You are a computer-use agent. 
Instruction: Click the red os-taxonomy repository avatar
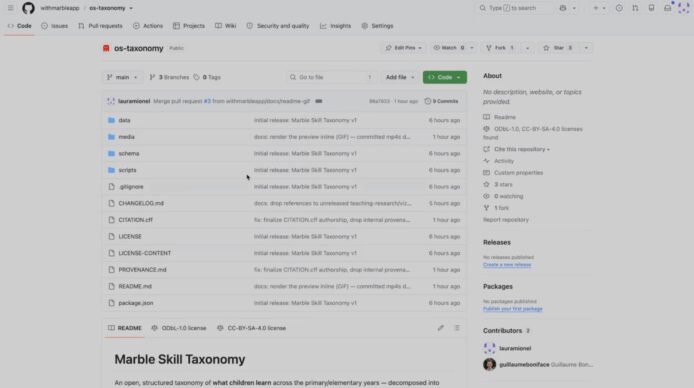(x=106, y=48)
